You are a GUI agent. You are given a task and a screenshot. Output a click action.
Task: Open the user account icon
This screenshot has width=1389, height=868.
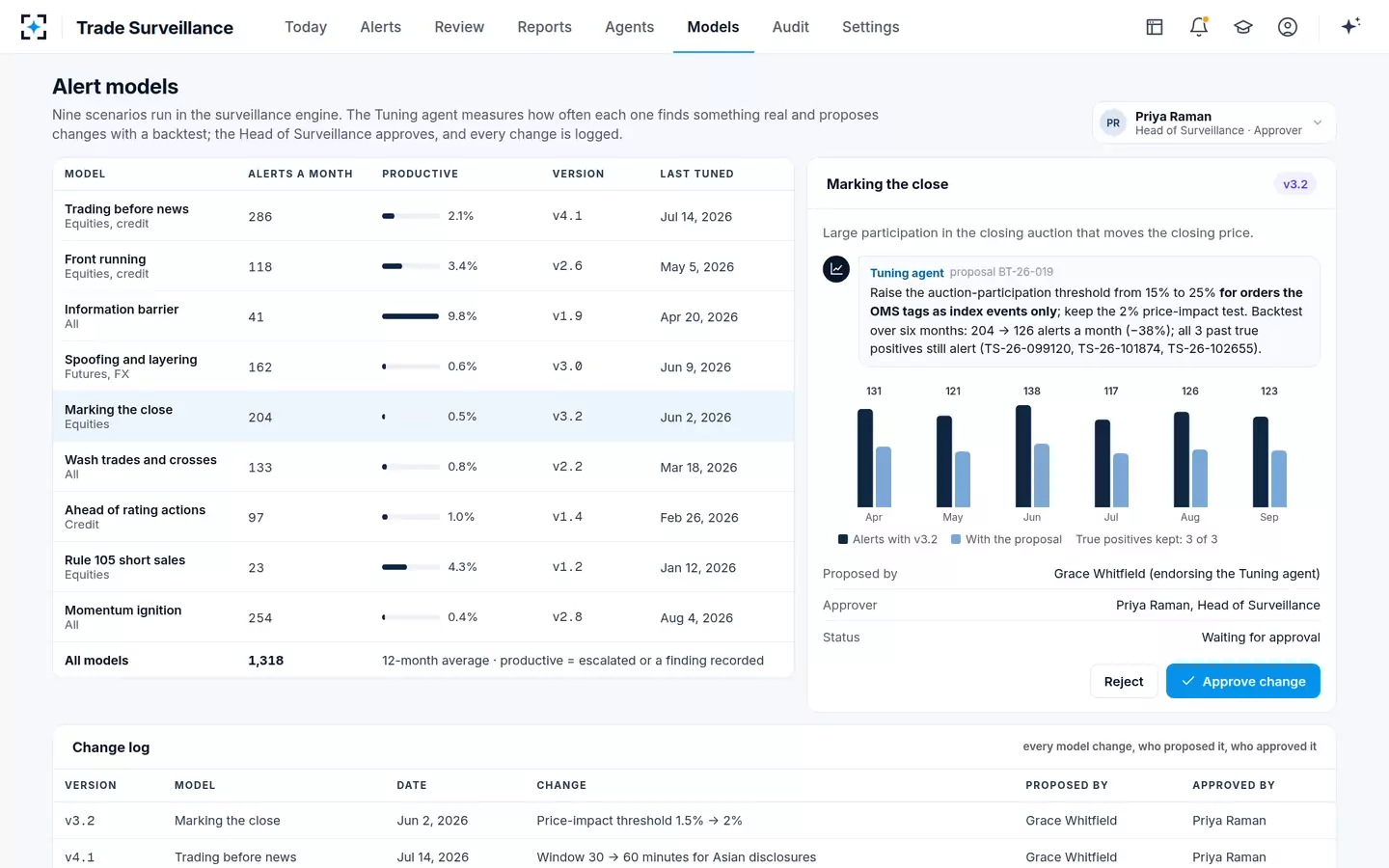[1288, 27]
